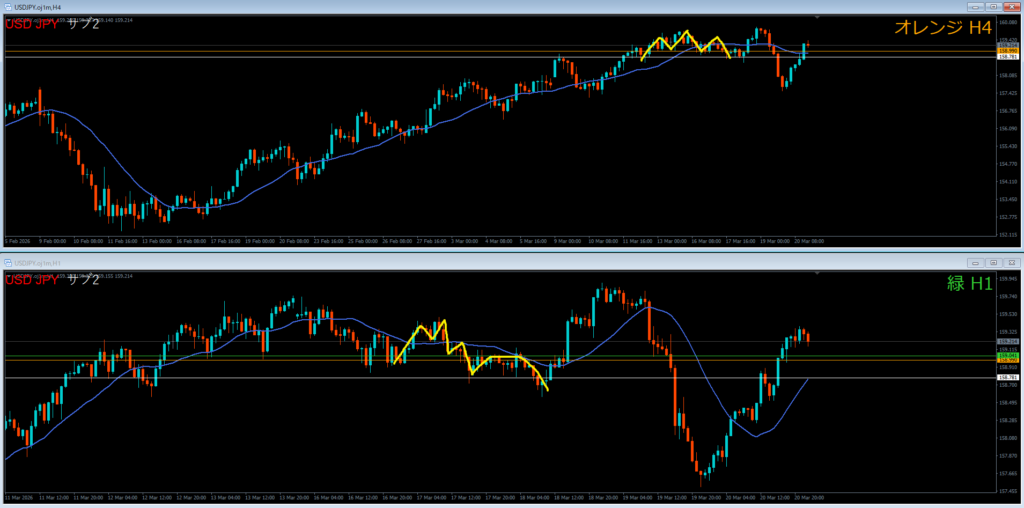Click the 11 Mar 2026 date label on H1 chart
Screen dimensions: 1024x508
(18, 497)
